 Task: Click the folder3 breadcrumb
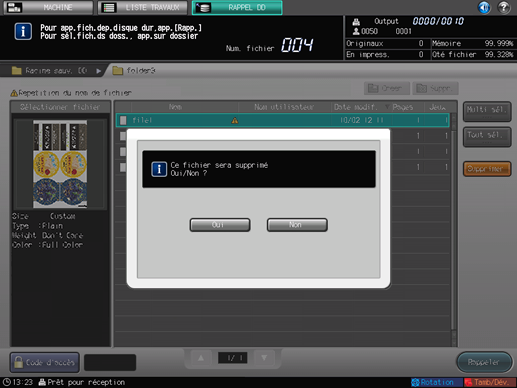pyautogui.click(x=134, y=71)
